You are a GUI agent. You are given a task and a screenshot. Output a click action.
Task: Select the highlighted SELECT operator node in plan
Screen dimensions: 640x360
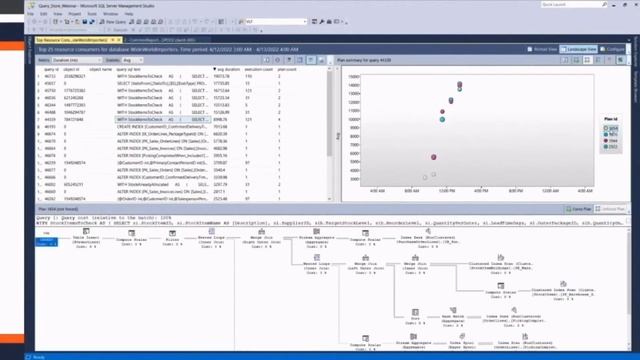tap(47, 242)
